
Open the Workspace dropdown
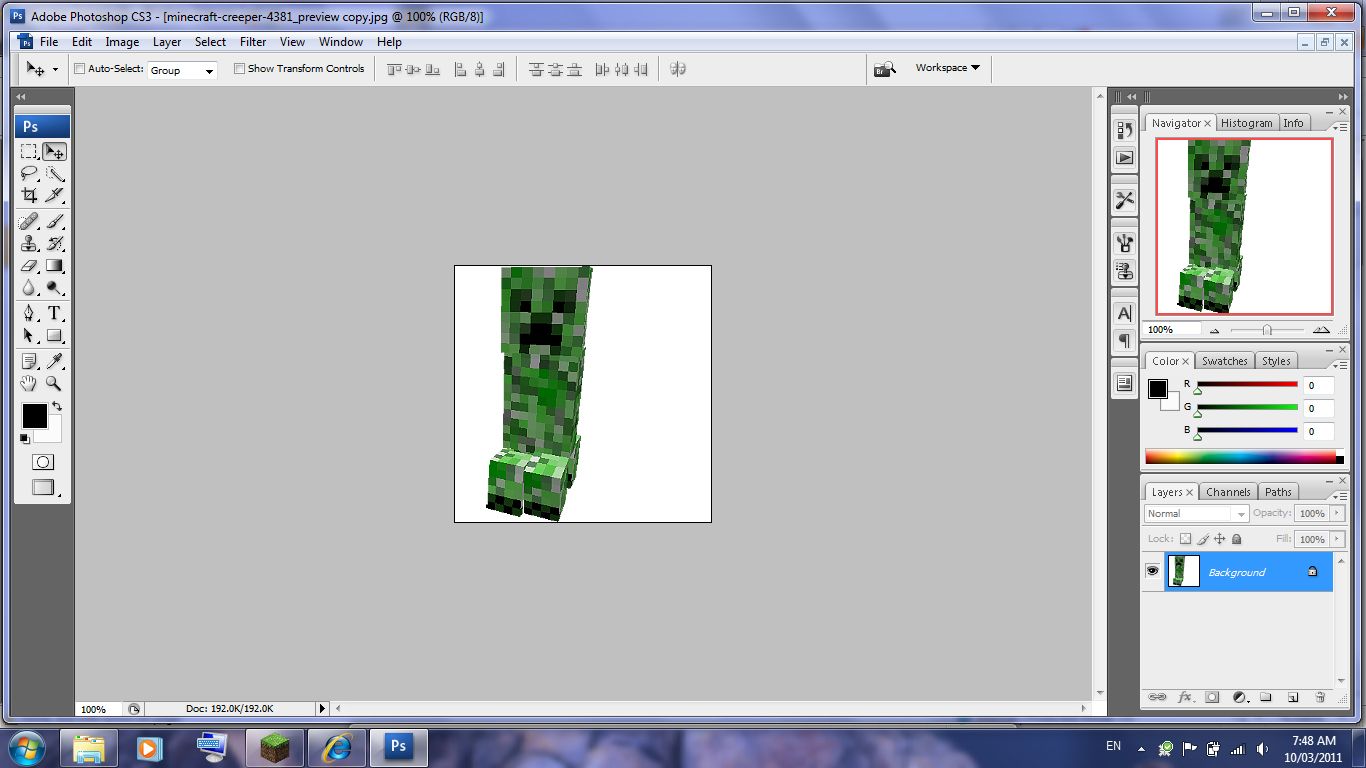947,68
